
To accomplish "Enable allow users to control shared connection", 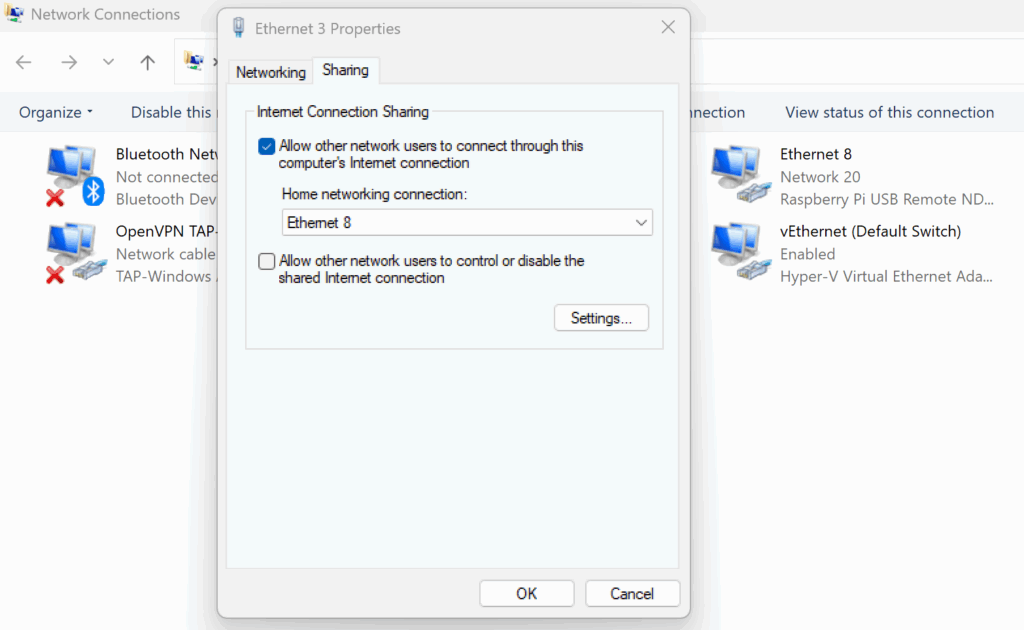I will pyautogui.click(x=266, y=261).
